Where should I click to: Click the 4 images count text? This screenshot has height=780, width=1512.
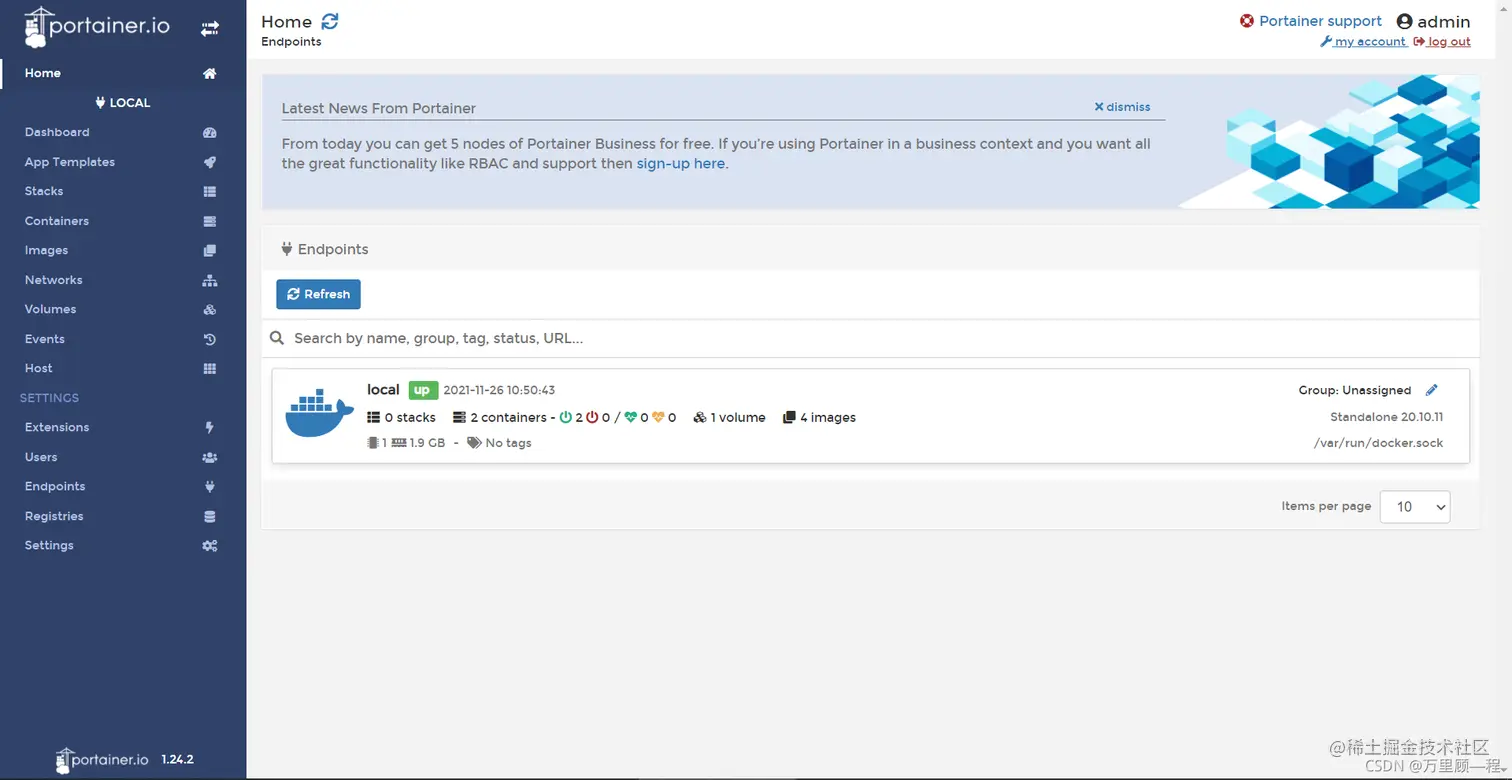click(828, 418)
